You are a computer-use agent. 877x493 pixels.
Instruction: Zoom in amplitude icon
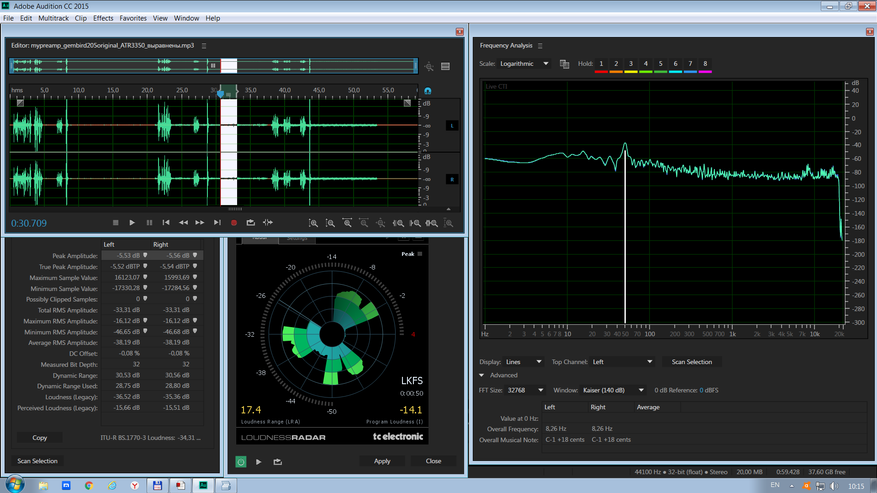point(314,223)
